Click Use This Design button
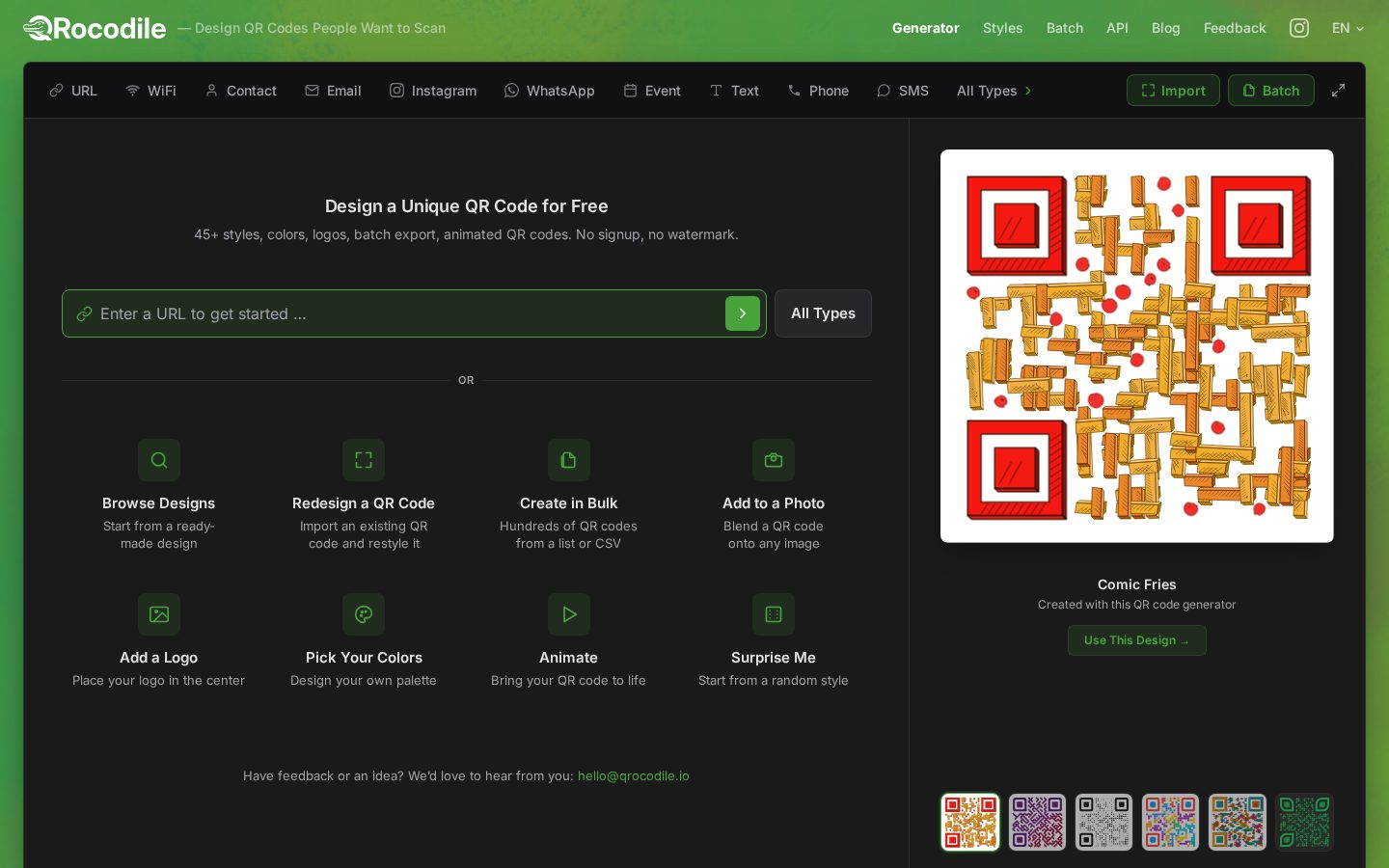The width and height of the screenshot is (1389, 868). pos(1136,640)
